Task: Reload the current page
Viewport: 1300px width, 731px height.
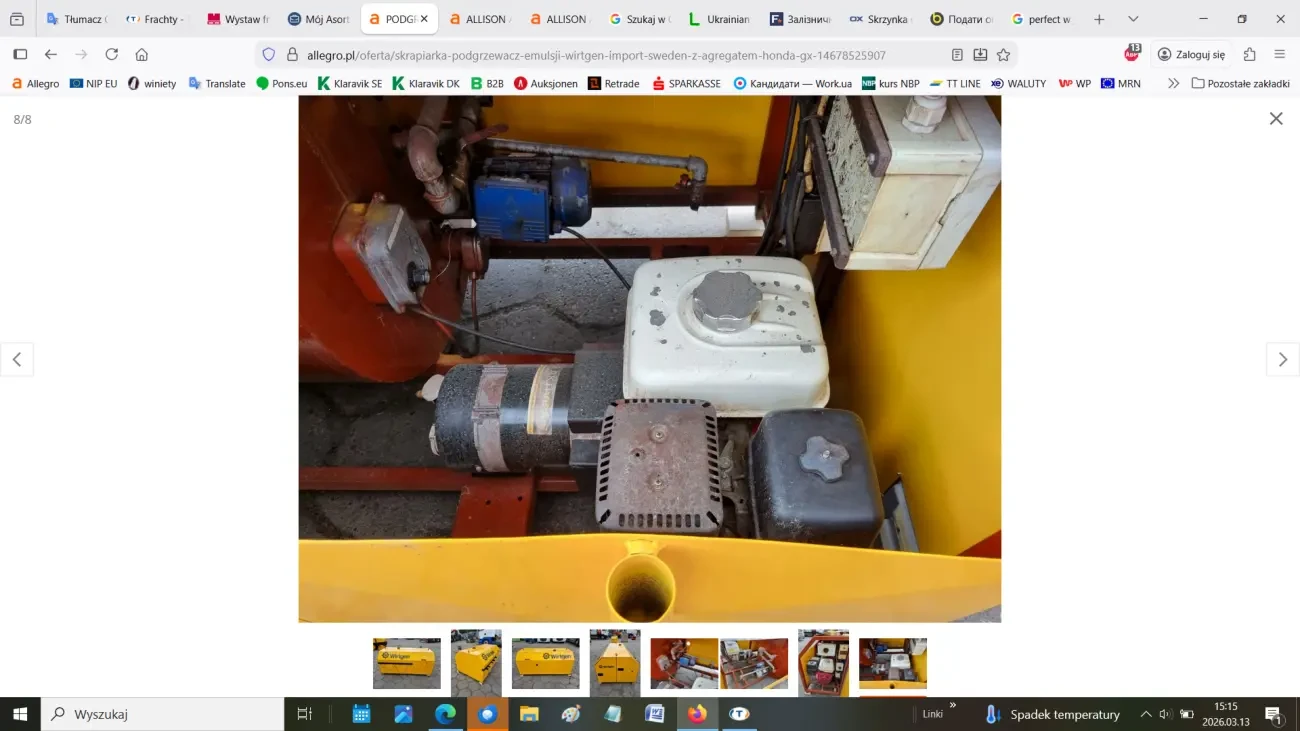Action: click(112, 55)
